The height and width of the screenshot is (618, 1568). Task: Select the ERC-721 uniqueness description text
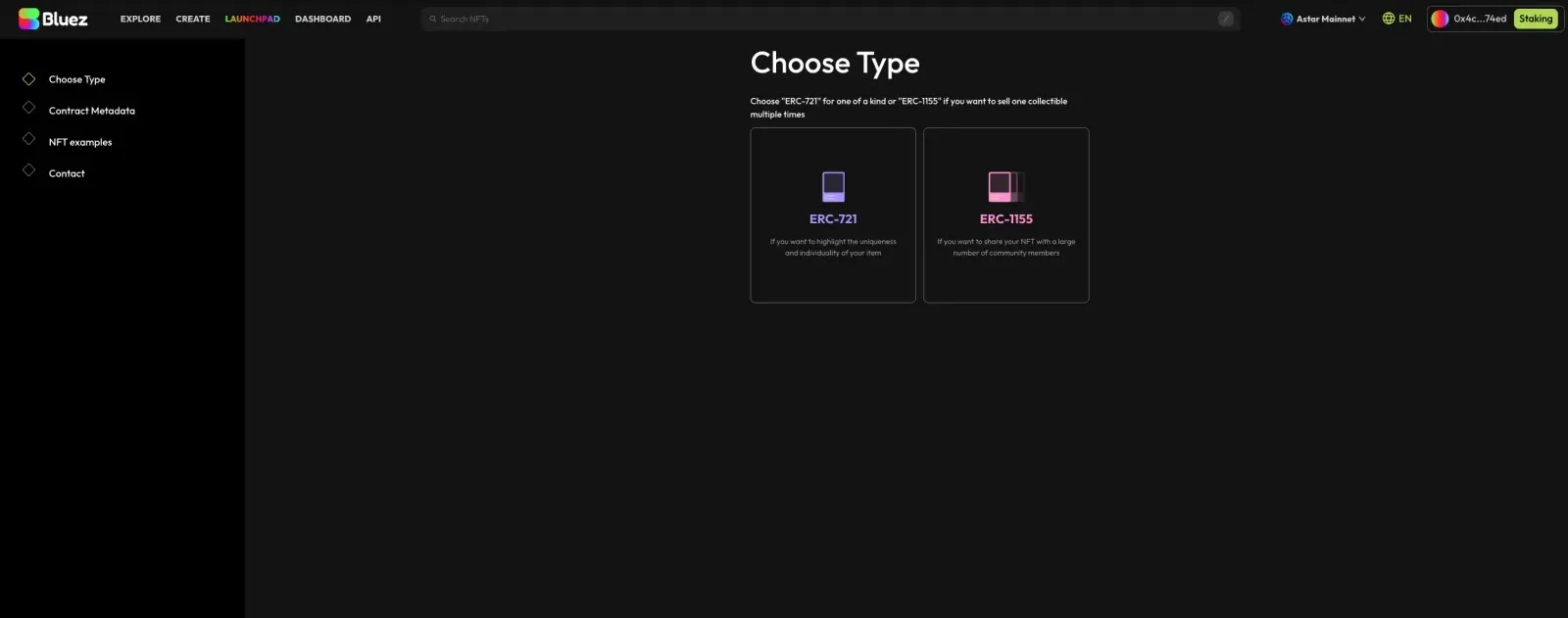[833, 247]
